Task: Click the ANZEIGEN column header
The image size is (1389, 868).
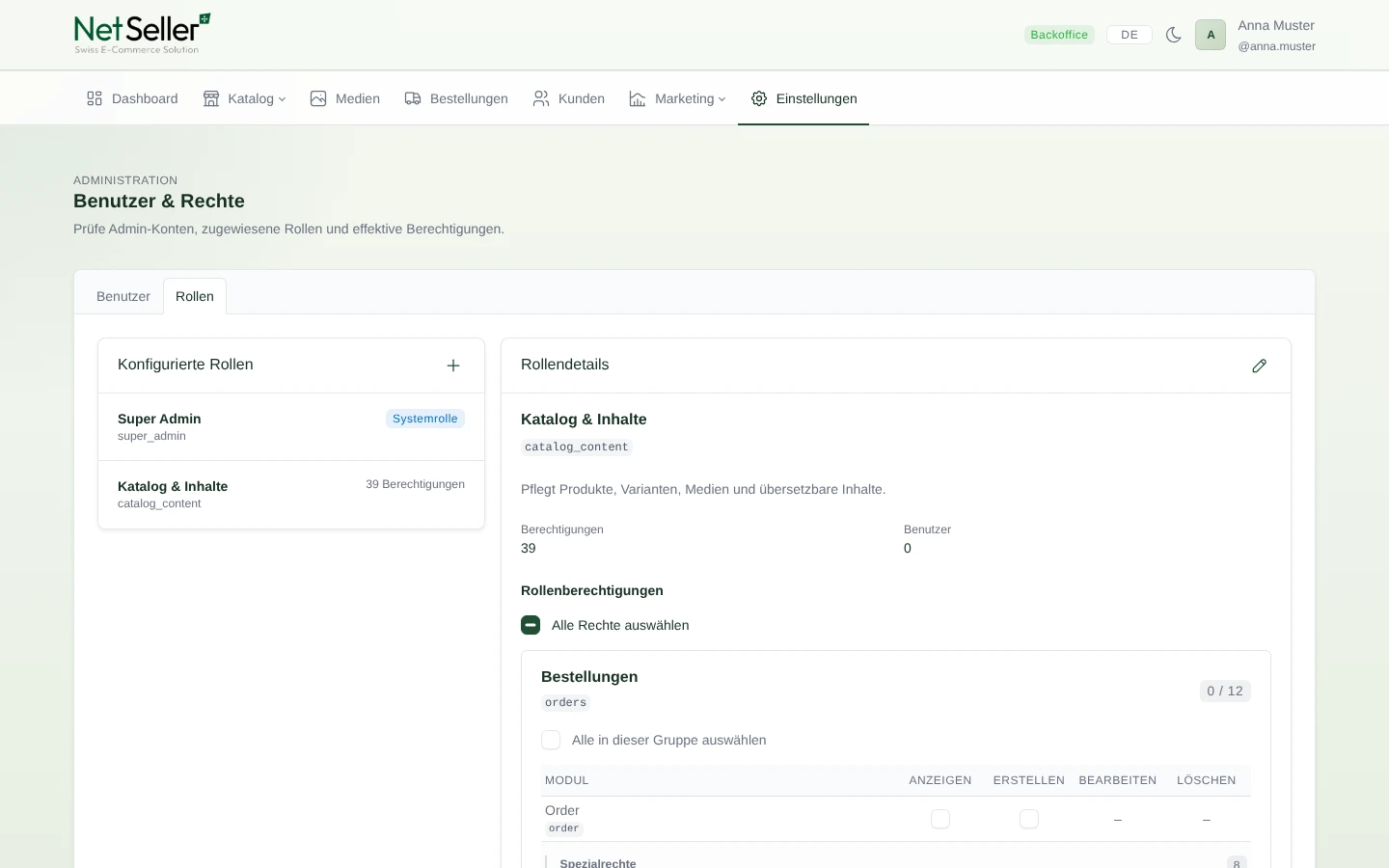Action: pyautogui.click(x=940, y=780)
